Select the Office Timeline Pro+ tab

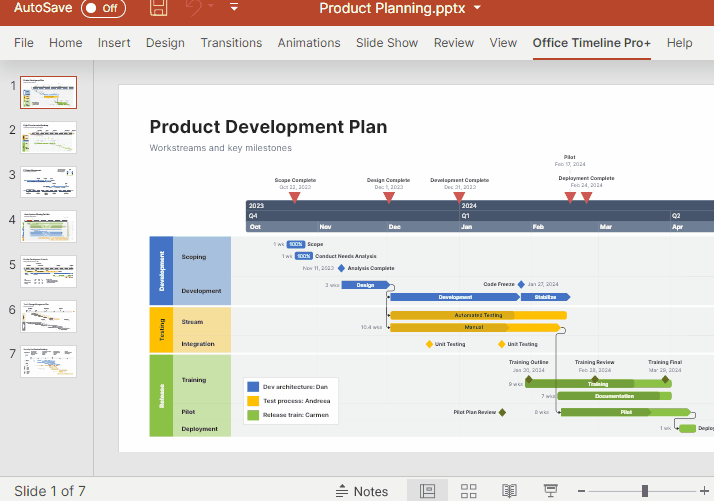(x=592, y=43)
